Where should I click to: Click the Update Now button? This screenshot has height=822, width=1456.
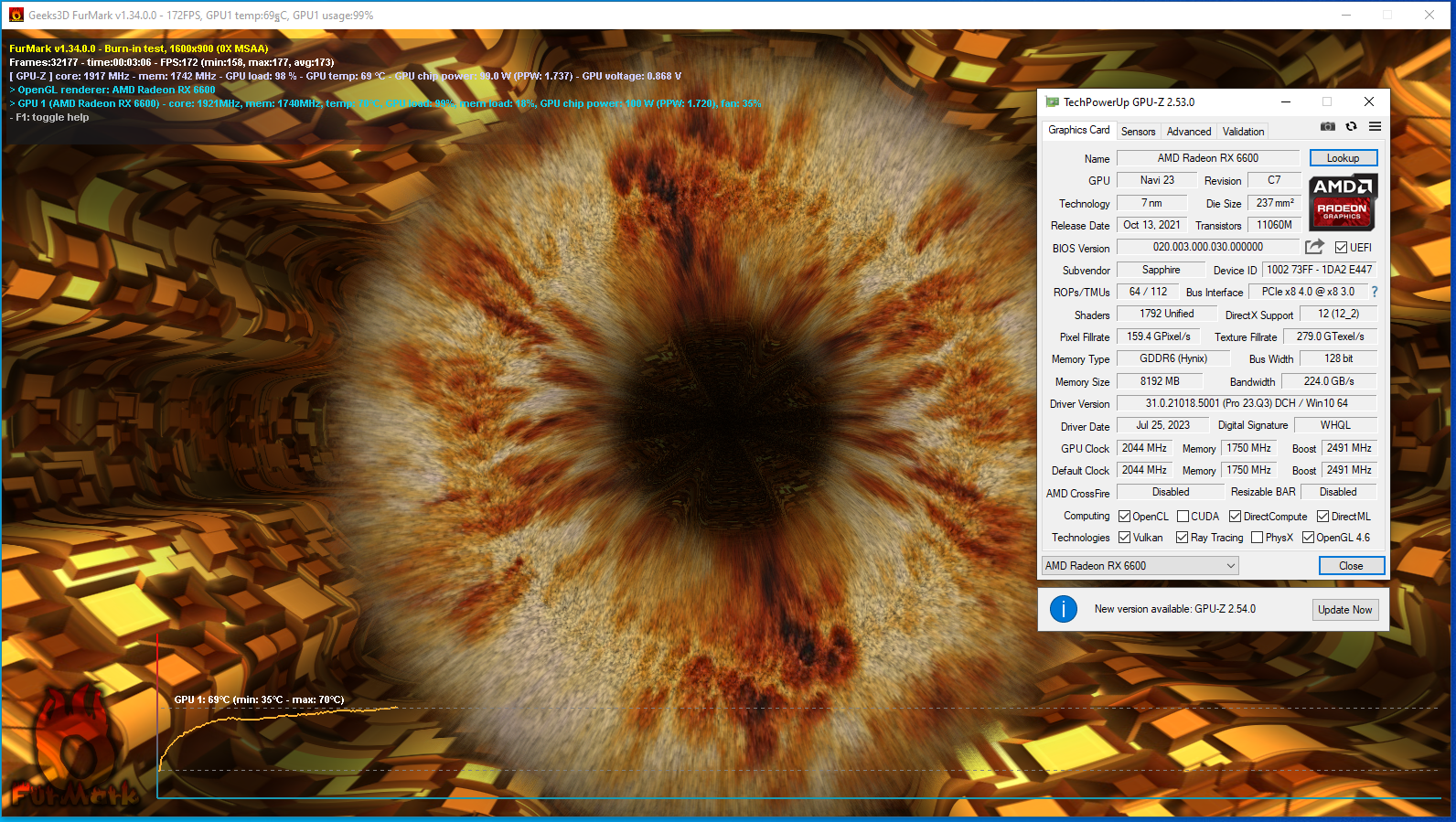pos(1344,610)
